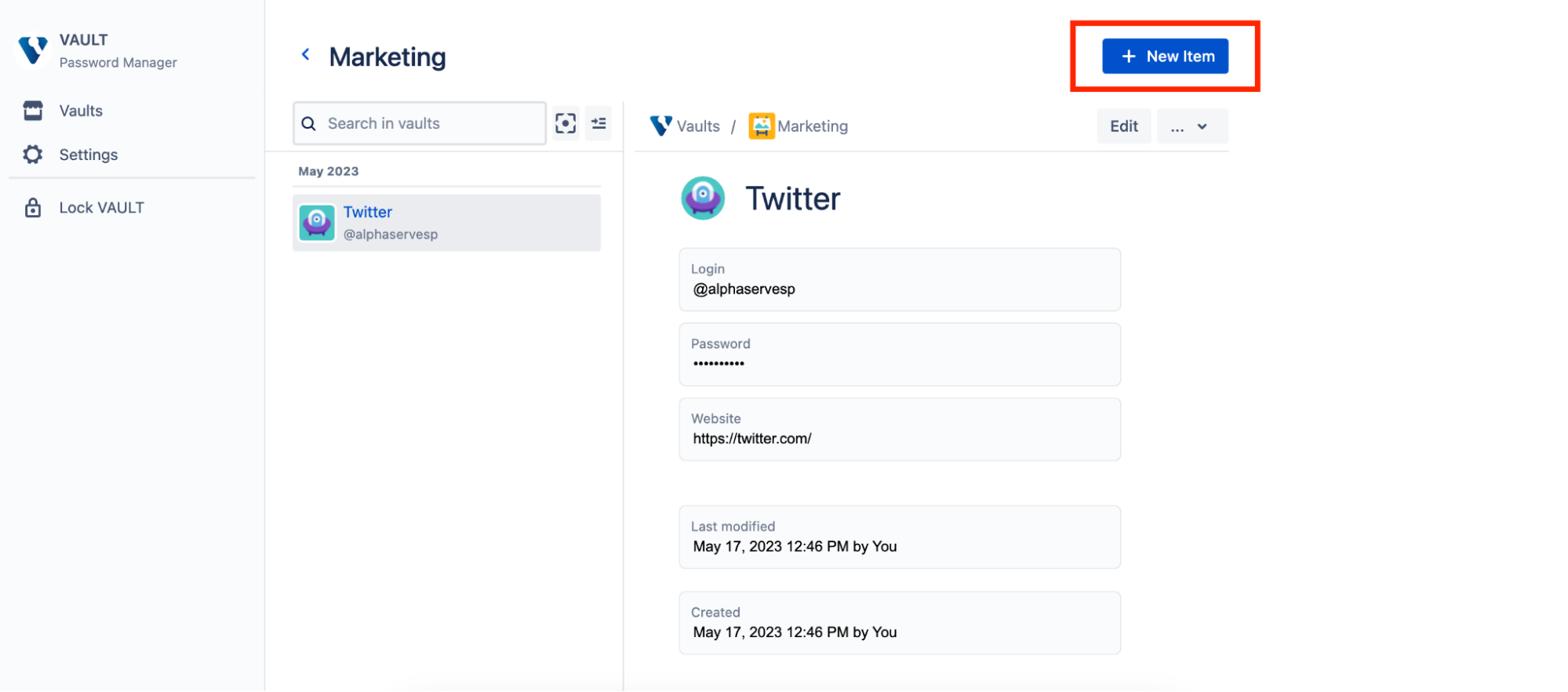Click the Last modified date entry
Image resolution: width=1568 pixels, height=692 pixels.
pyautogui.click(x=900, y=537)
